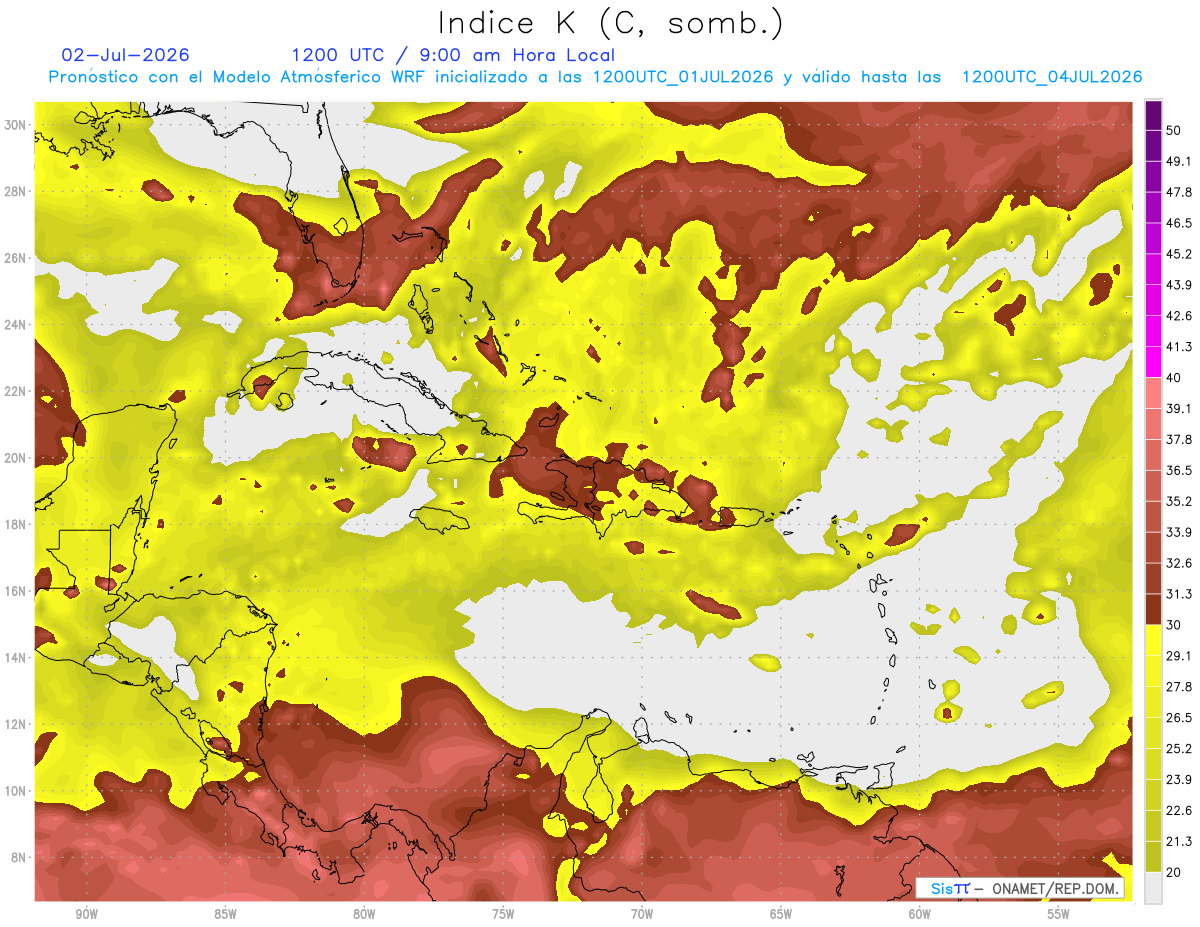Select the date text "02-Jul-2026"
The width and height of the screenshot is (1200, 927).
tap(125, 55)
